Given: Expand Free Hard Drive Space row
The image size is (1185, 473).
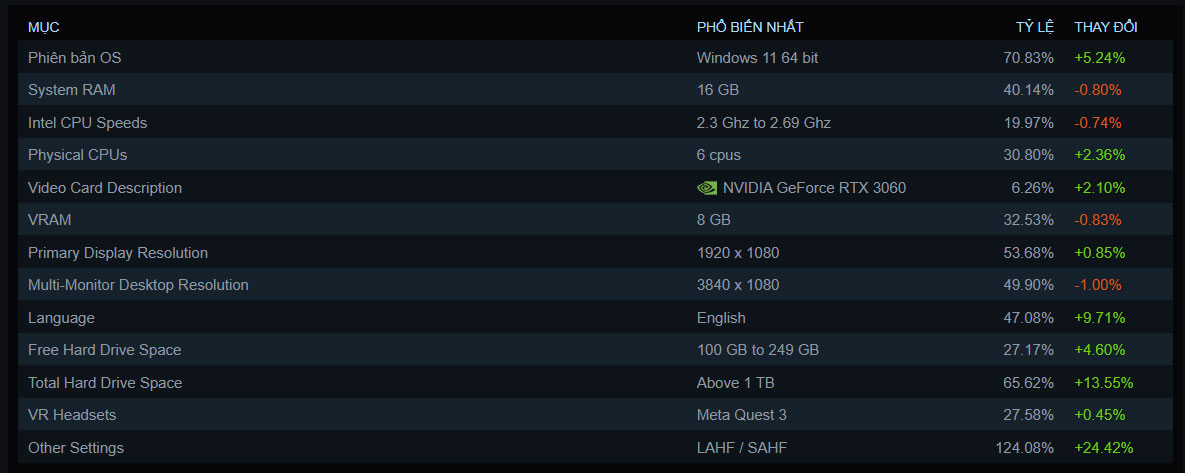Looking at the screenshot, I should tap(104, 350).
